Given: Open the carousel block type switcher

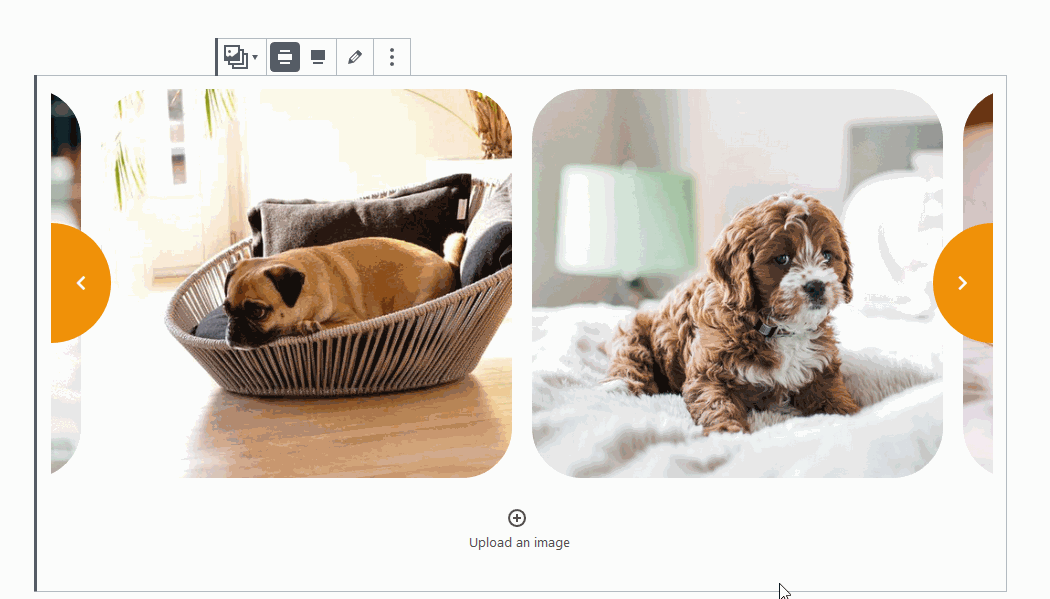Looking at the screenshot, I should pos(241,57).
